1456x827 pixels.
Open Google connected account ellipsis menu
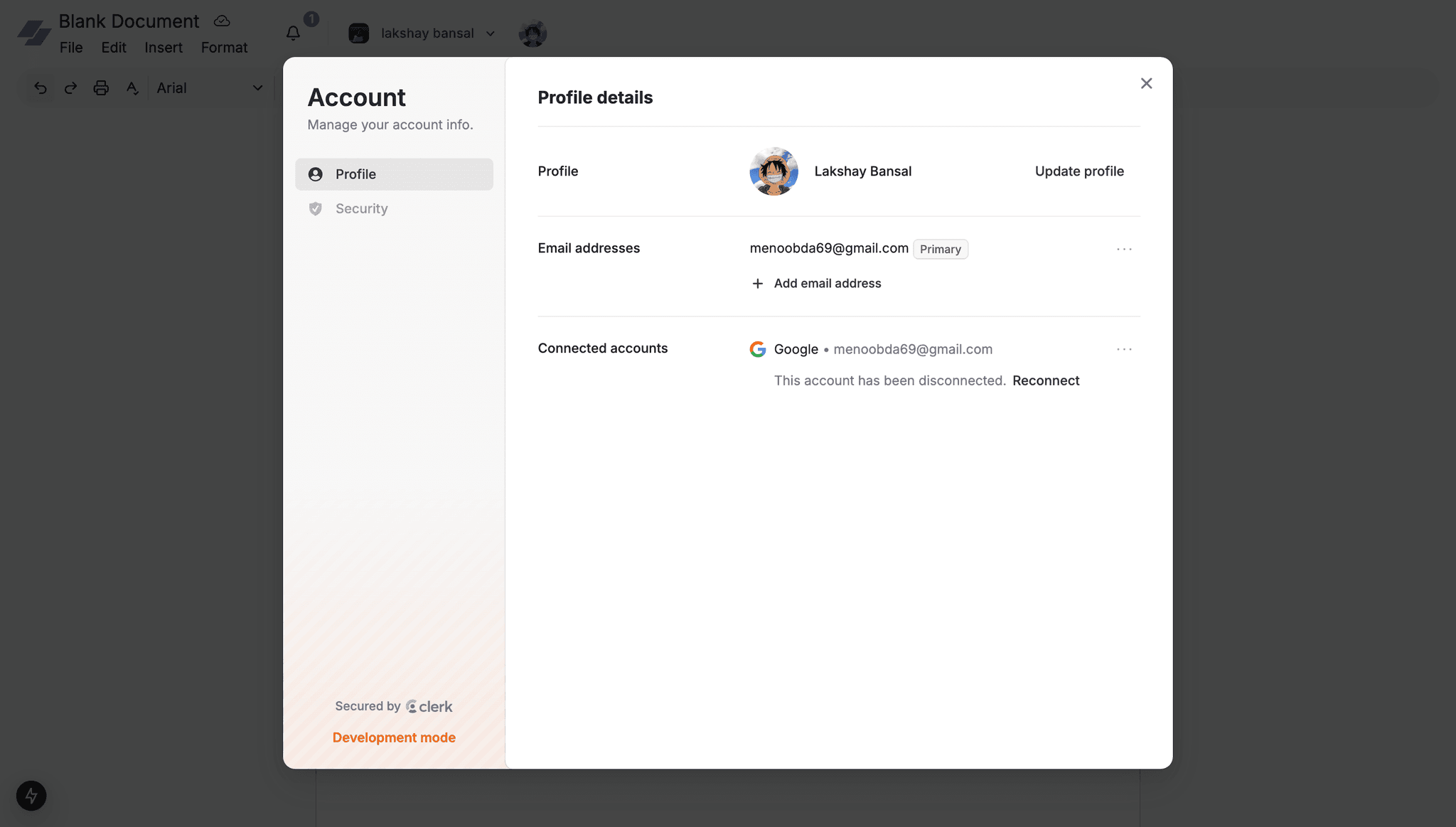[x=1124, y=349]
